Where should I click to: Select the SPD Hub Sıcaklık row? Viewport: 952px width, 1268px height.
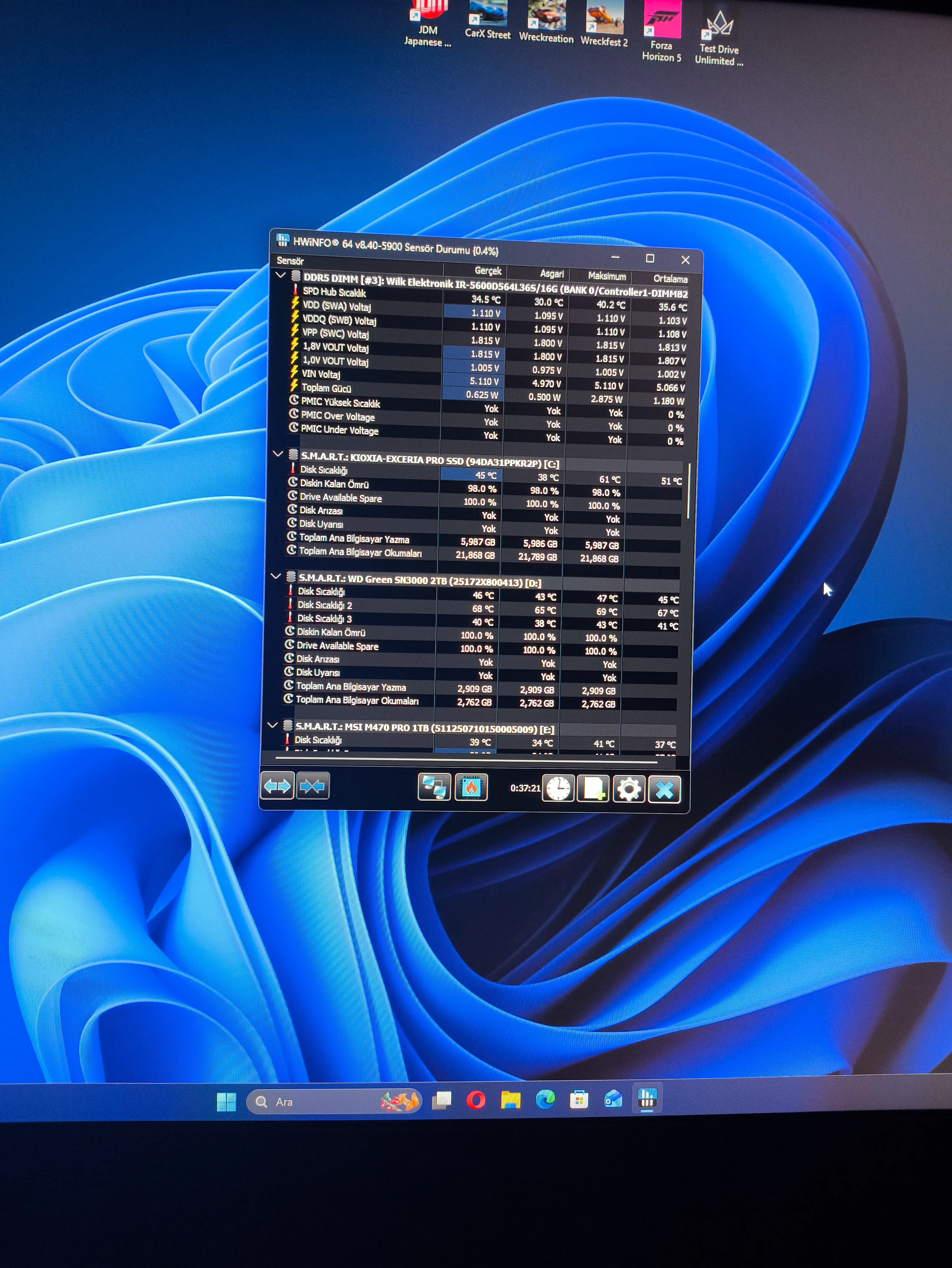(x=334, y=292)
